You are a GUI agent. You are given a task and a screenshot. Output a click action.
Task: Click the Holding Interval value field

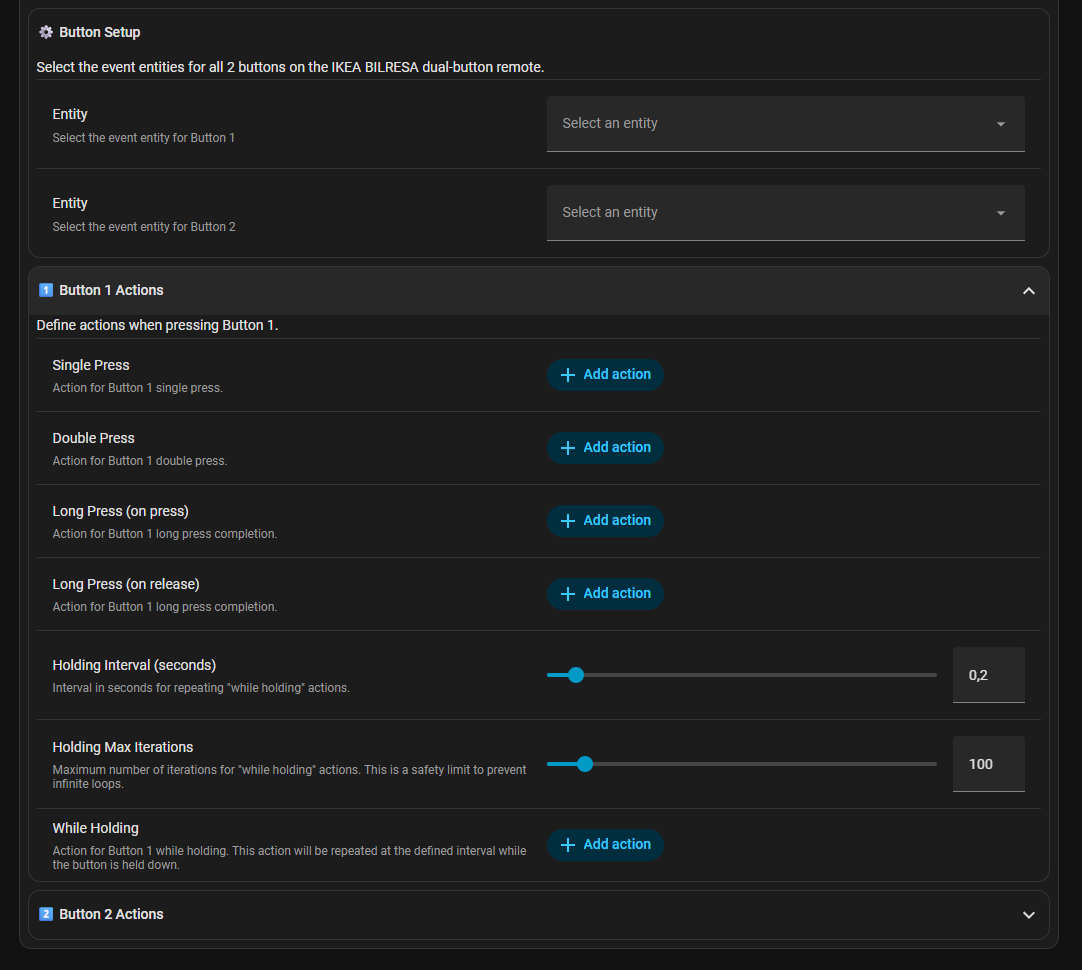pyautogui.click(x=988, y=675)
